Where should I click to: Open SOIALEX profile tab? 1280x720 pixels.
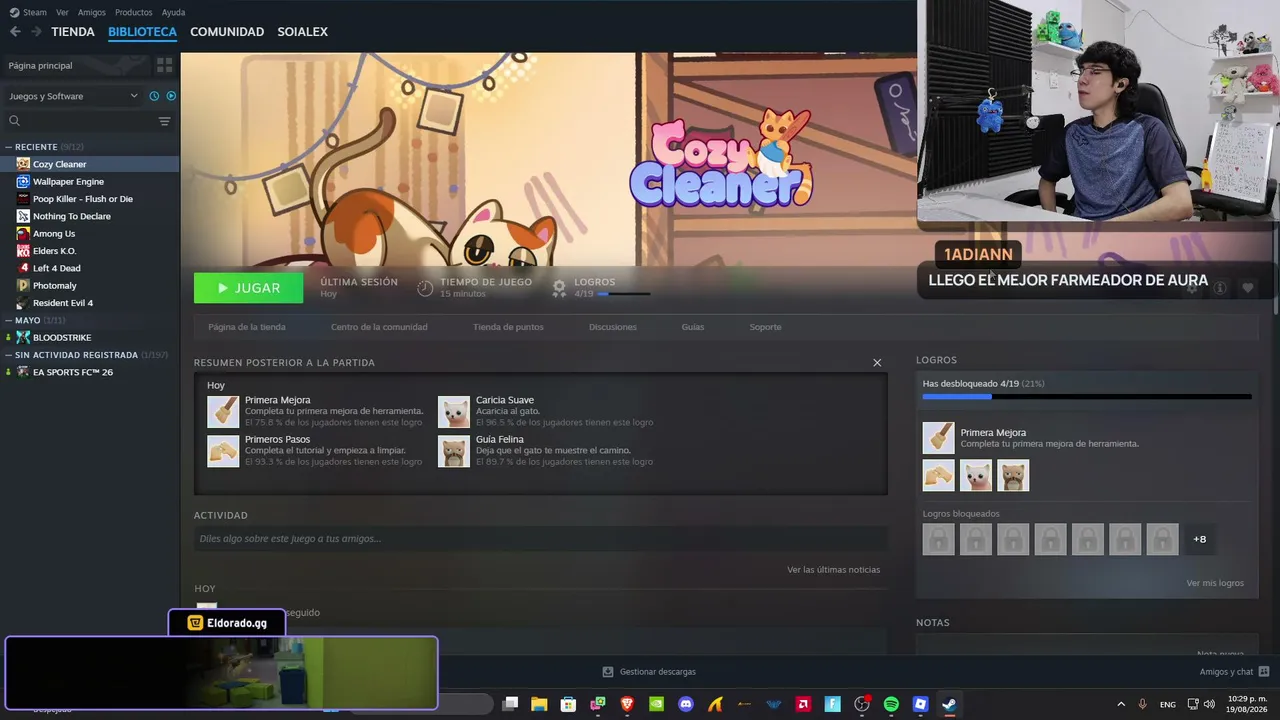303,32
